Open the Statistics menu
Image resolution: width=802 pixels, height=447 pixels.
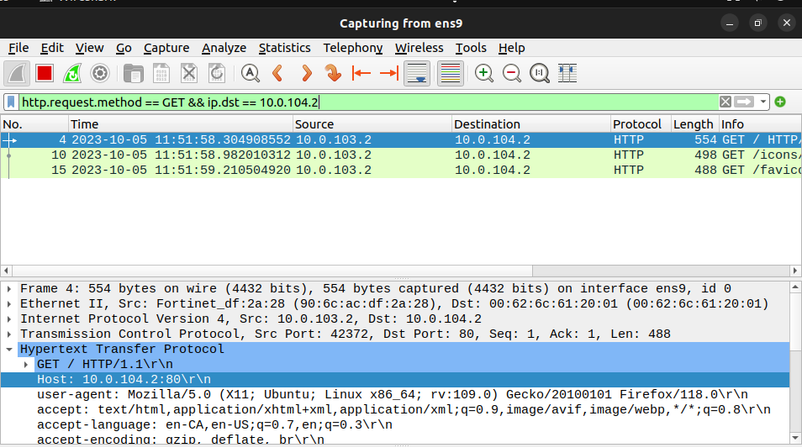point(284,48)
